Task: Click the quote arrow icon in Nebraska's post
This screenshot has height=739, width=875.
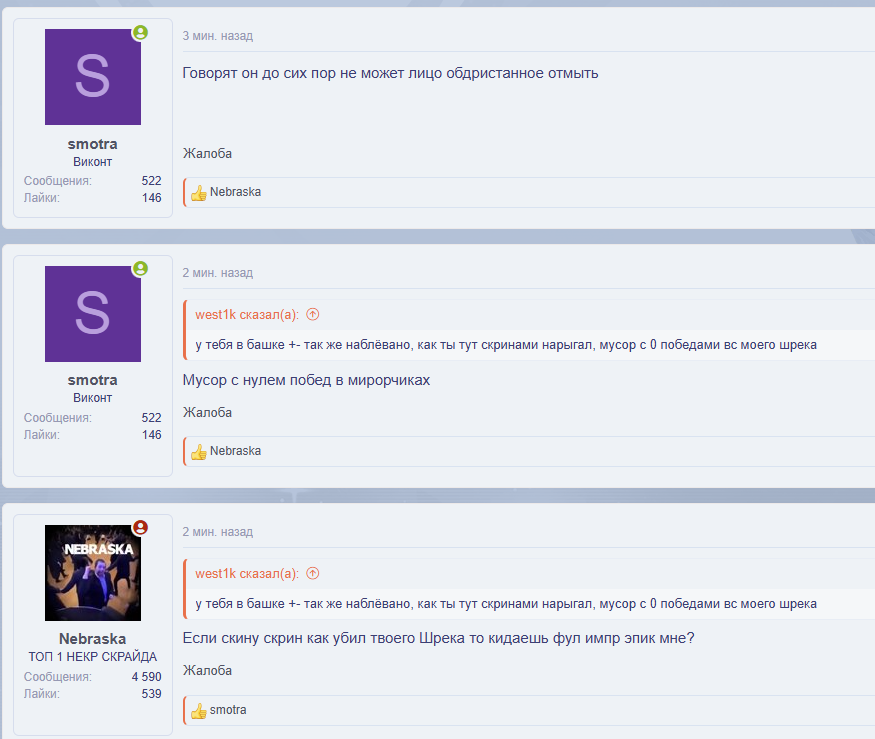Action: pos(313,573)
